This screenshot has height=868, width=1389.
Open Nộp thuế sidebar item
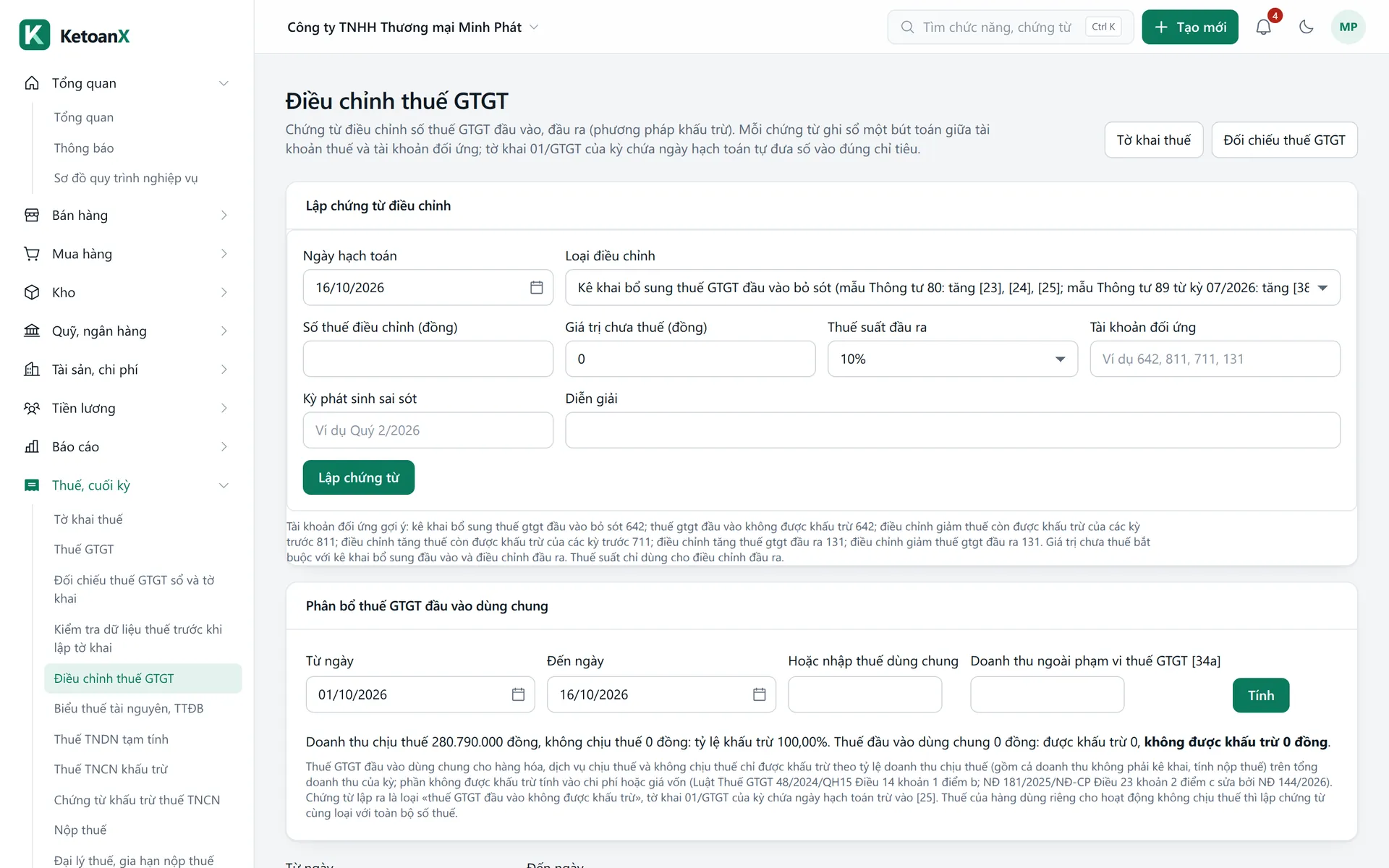(x=80, y=830)
